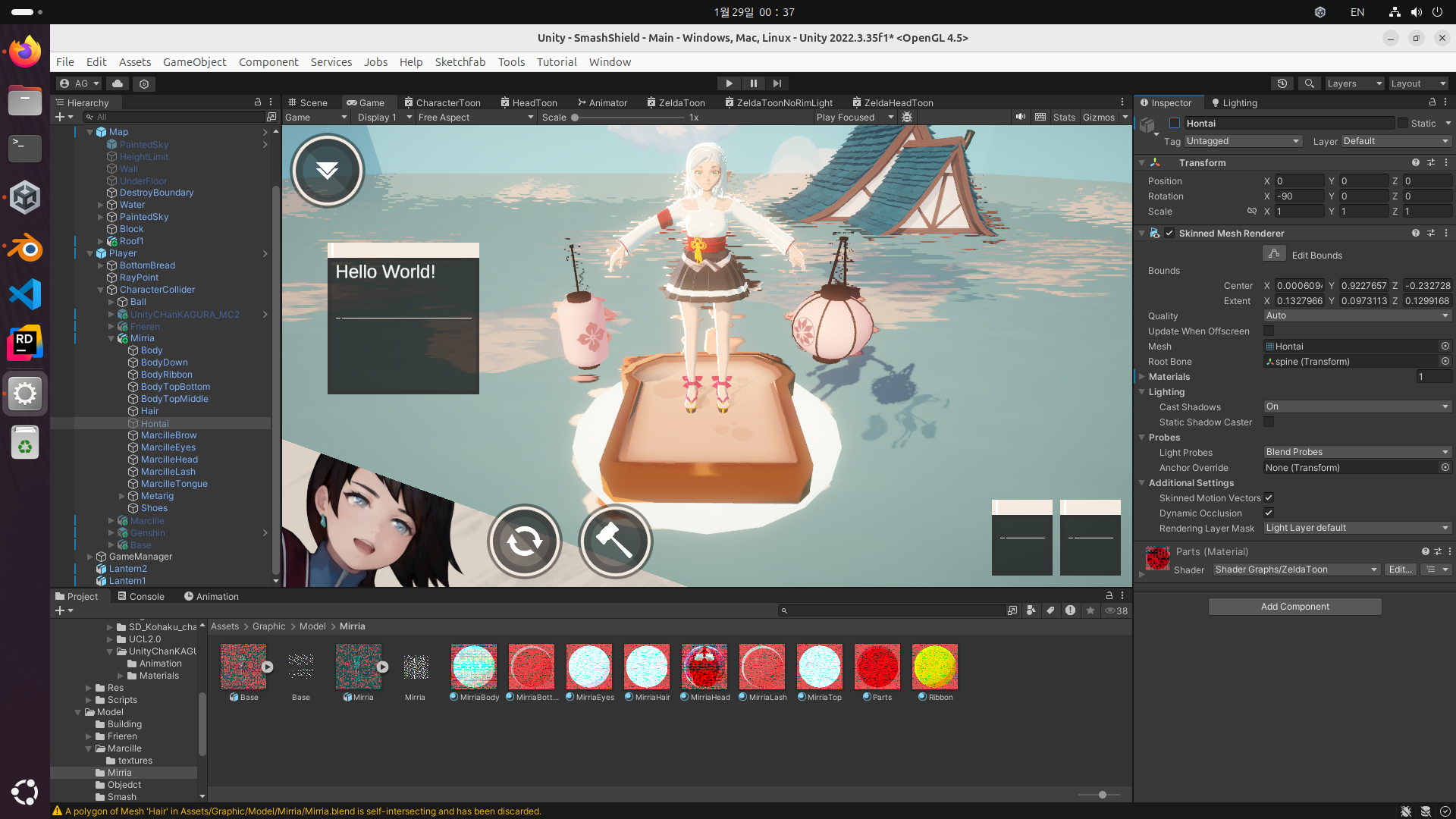Open the Shader dropdown ZeldaToon
The image size is (1456, 819).
1296,570
